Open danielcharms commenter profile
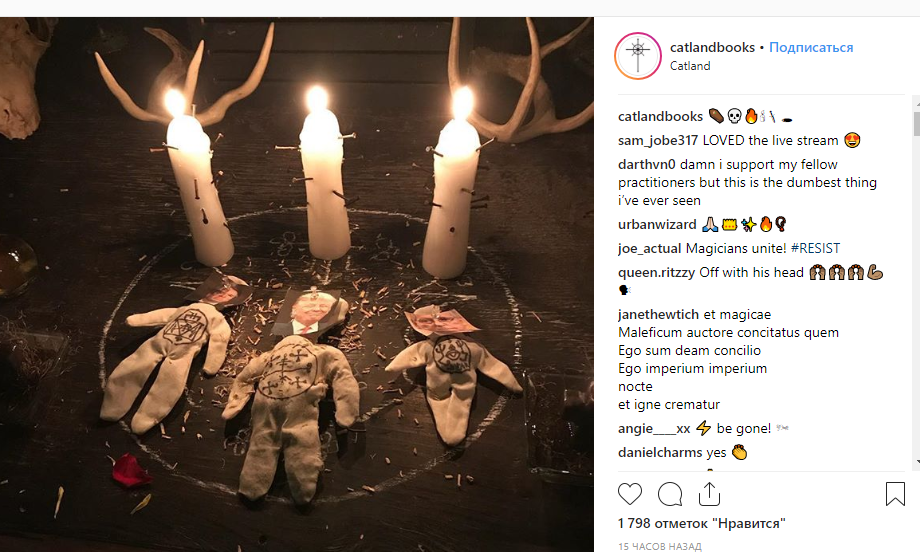Screen dimensions: 920x552 tap(660, 452)
